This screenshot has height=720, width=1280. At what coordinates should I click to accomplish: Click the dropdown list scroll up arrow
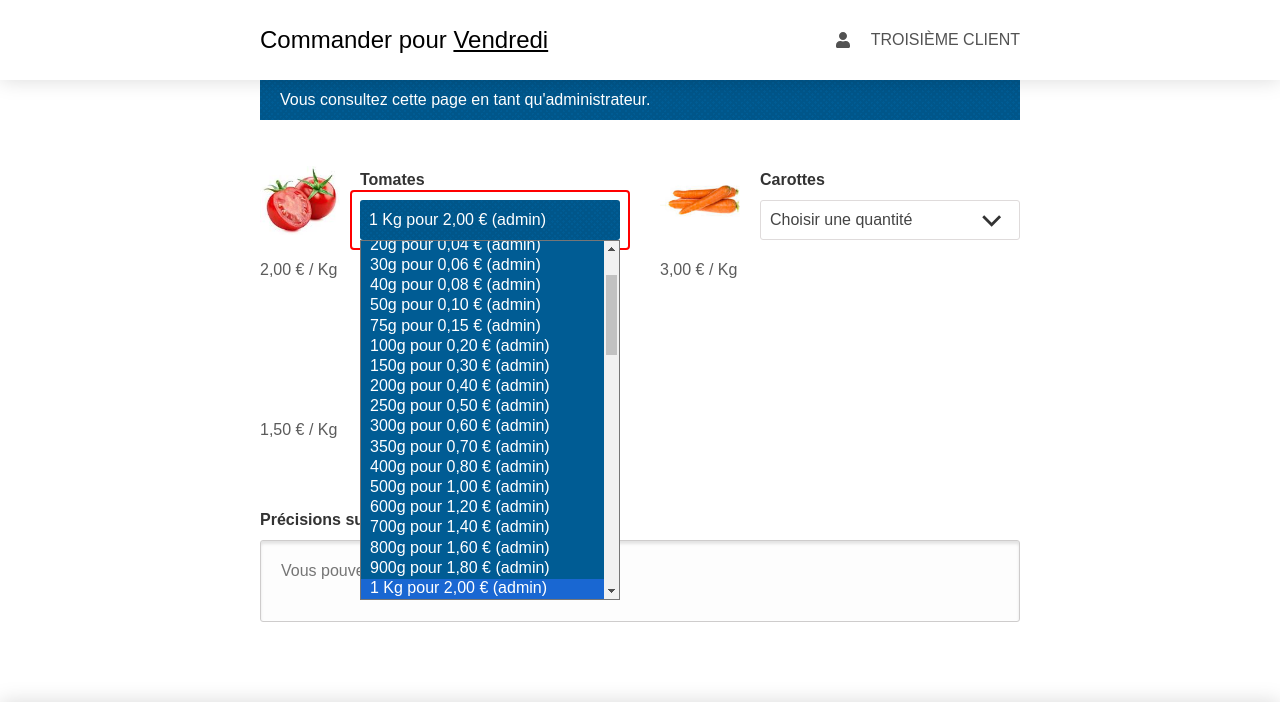pos(611,248)
